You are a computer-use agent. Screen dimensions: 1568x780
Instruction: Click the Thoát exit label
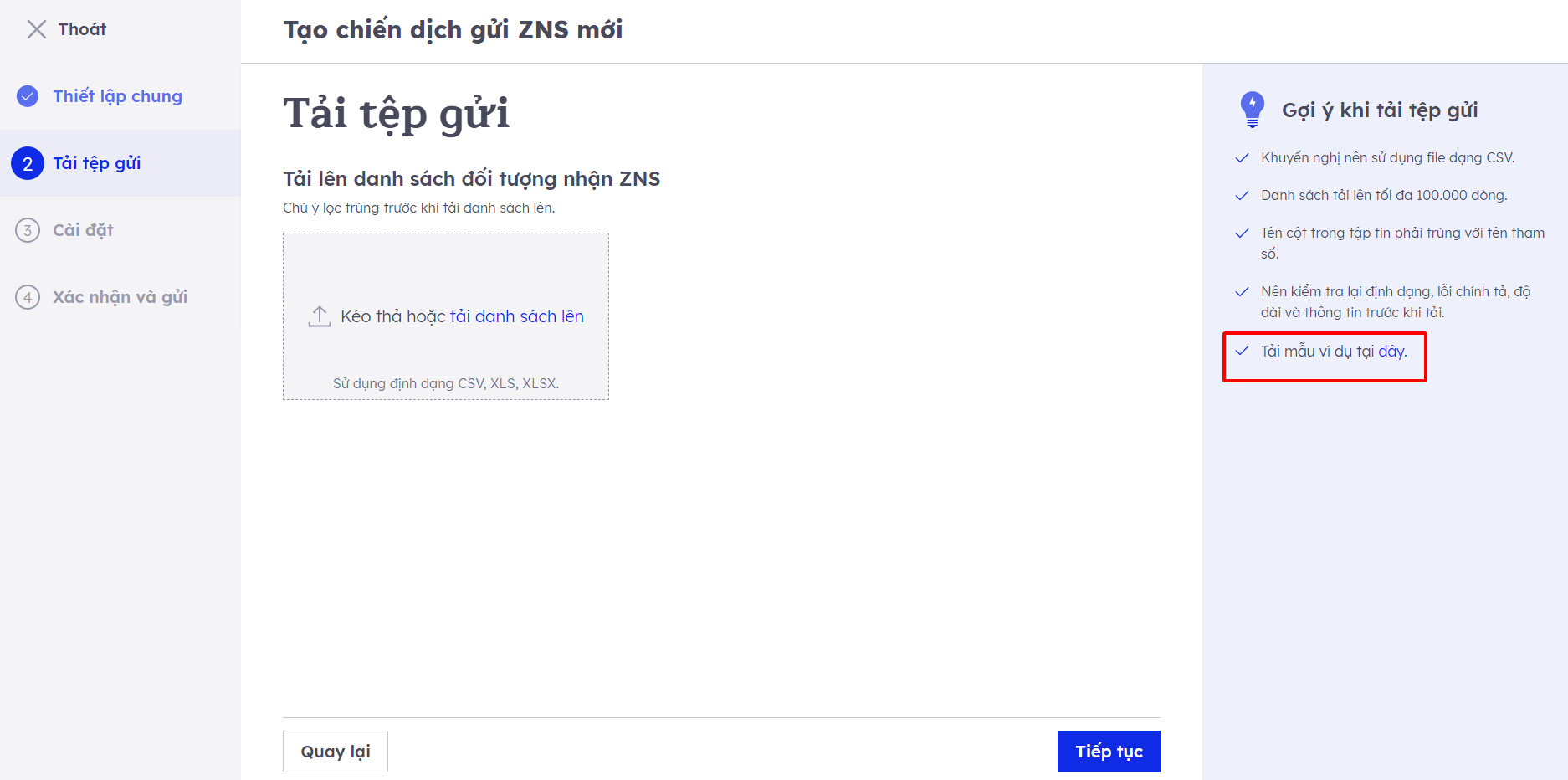tap(82, 29)
